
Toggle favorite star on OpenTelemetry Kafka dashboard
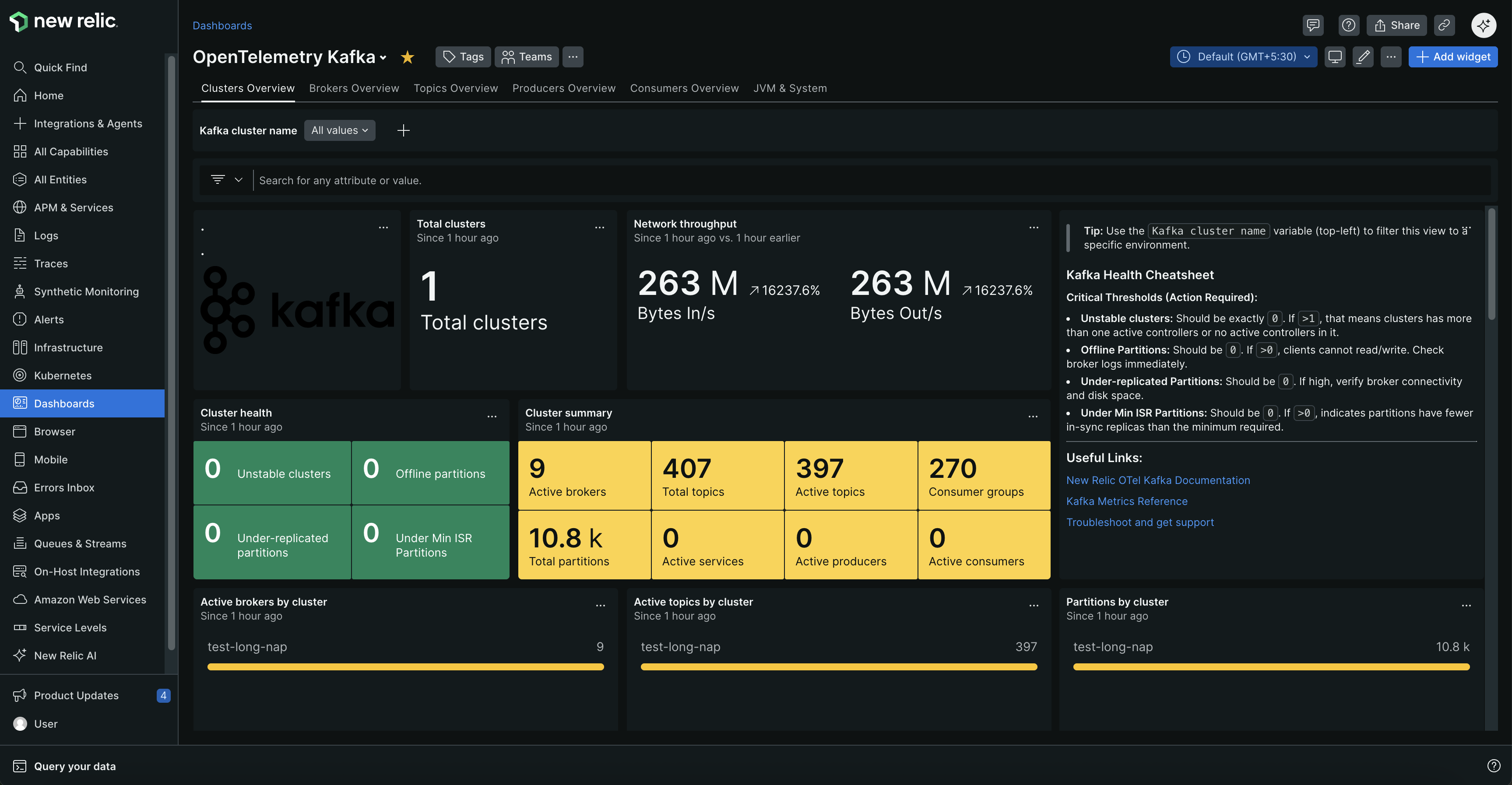click(407, 57)
